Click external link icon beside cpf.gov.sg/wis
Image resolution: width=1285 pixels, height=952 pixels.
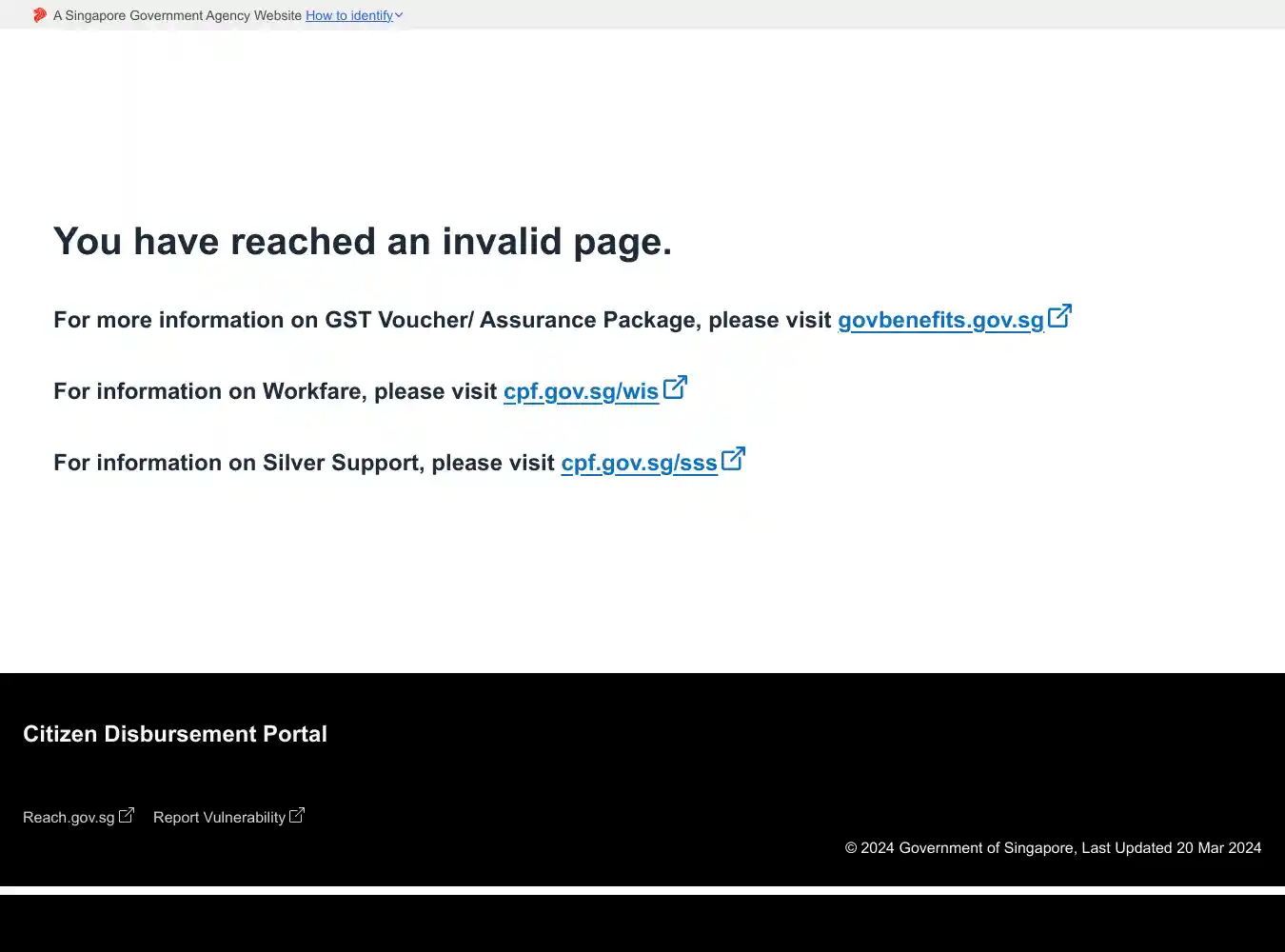click(675, 387)
